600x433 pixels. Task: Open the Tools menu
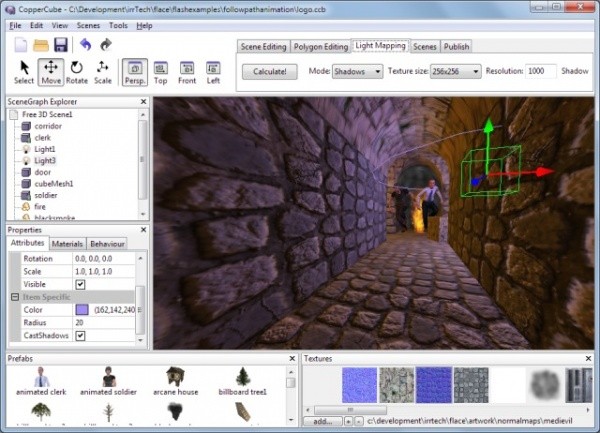[x=118, y=26]
